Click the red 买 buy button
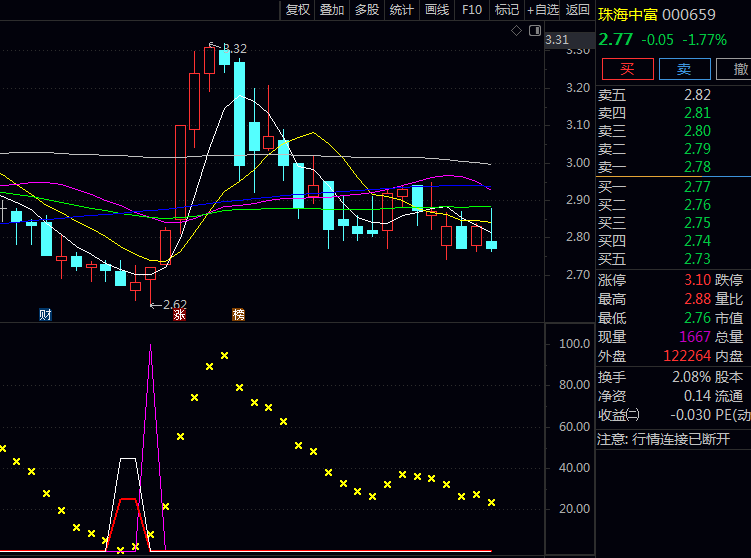 627,69
